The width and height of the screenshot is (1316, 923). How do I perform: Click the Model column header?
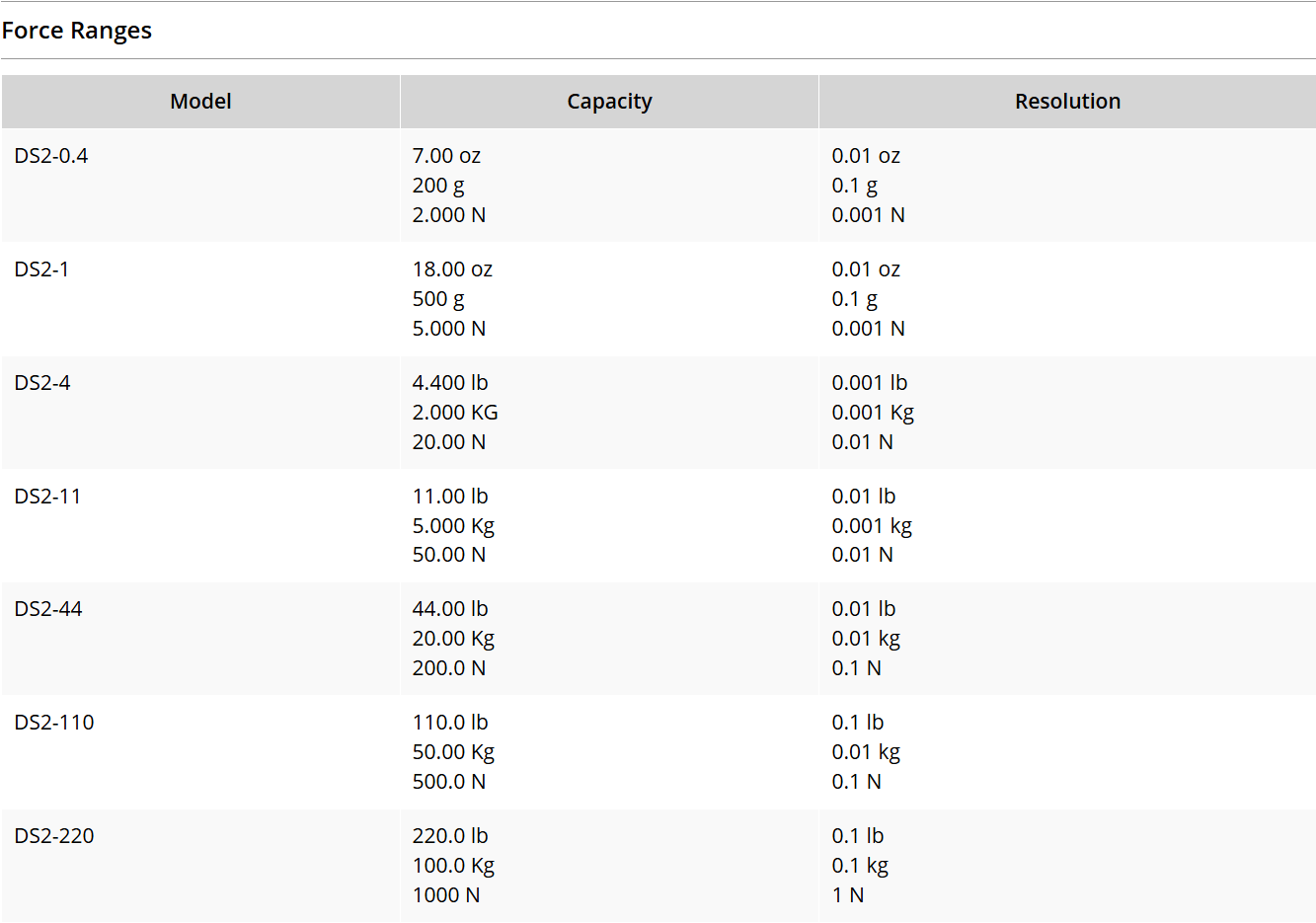point(200,102)
